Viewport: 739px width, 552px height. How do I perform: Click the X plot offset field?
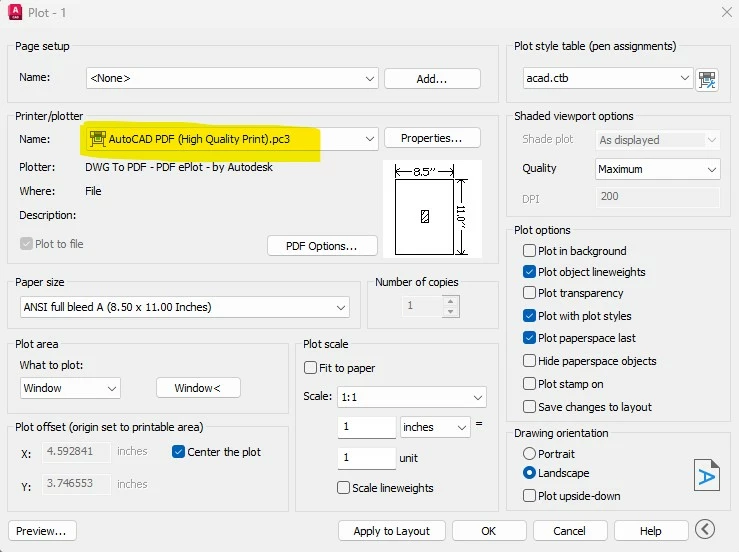77,452
